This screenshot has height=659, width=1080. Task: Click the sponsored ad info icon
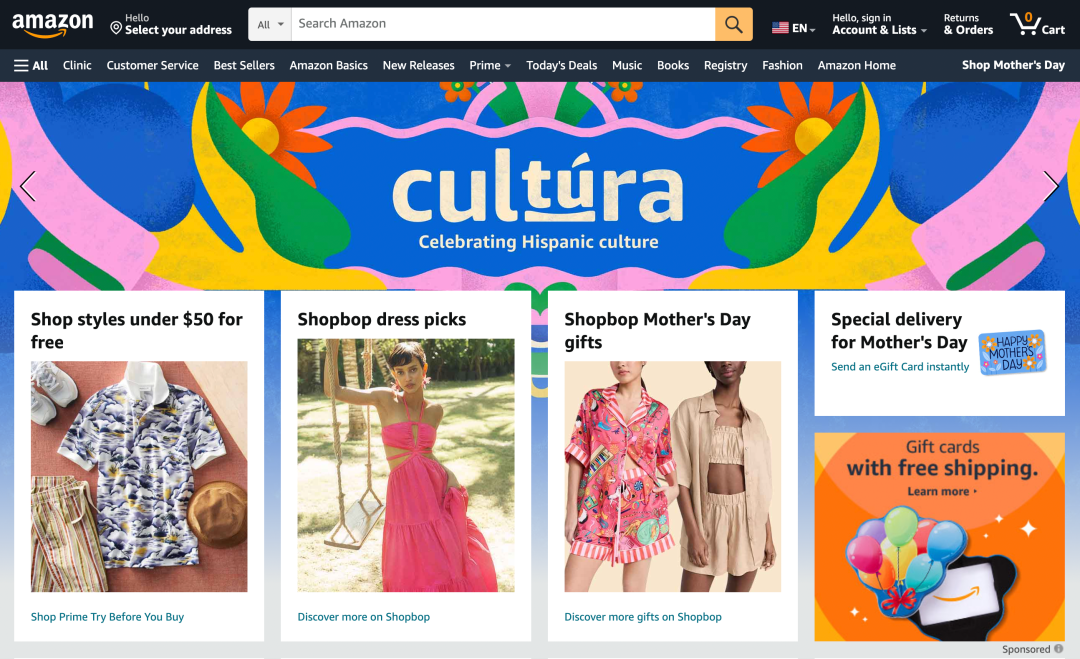click(x=1059, y=649)
